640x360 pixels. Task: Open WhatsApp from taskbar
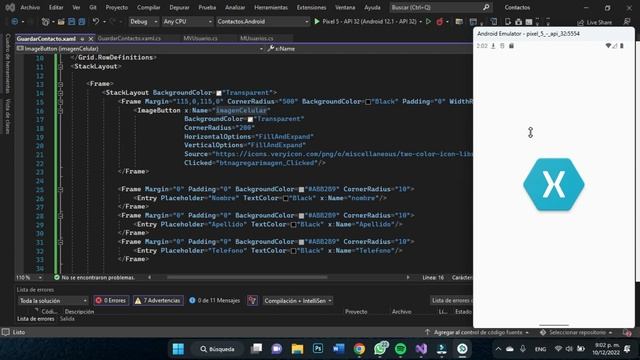click(x=380, y=349)
